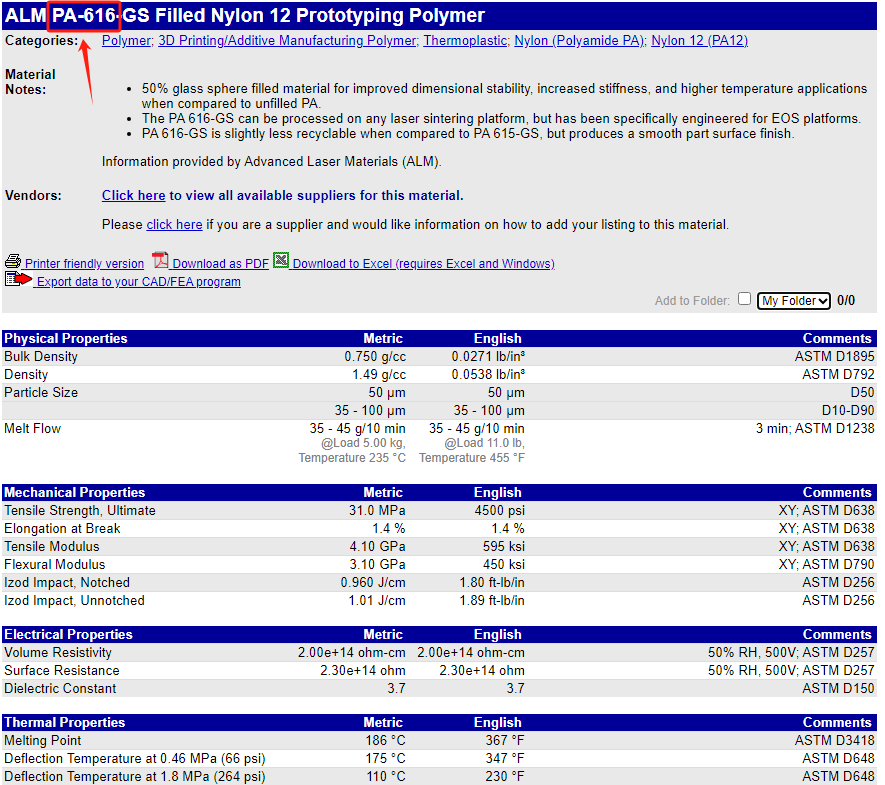The image size is (885, 785).
Task: Open the Printer friendly version link
Action: [85, 264]
